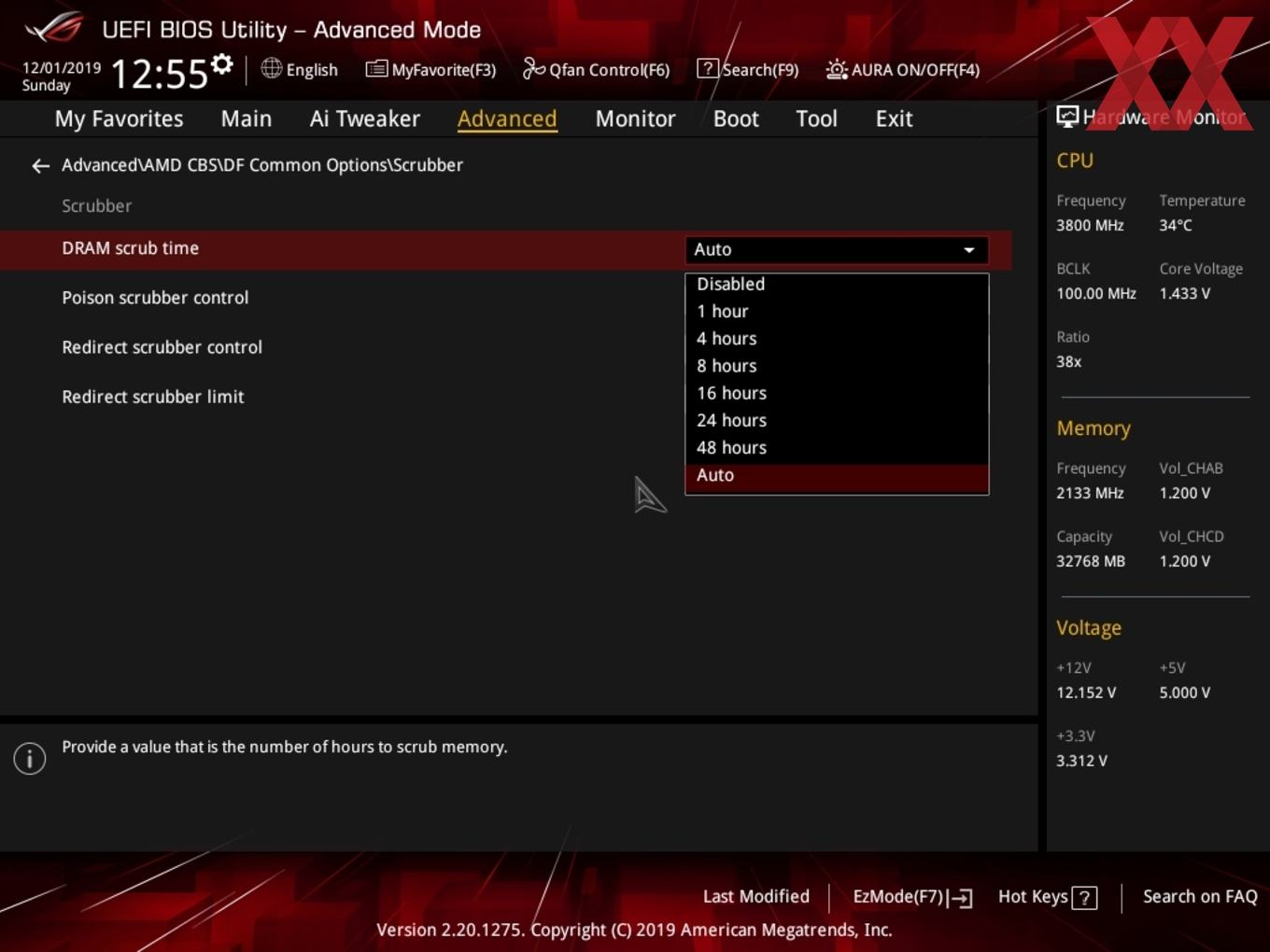The image size is (1270, 952).
Task: Click the MyFavorite list icon
Action: click(x=376, y=69)
